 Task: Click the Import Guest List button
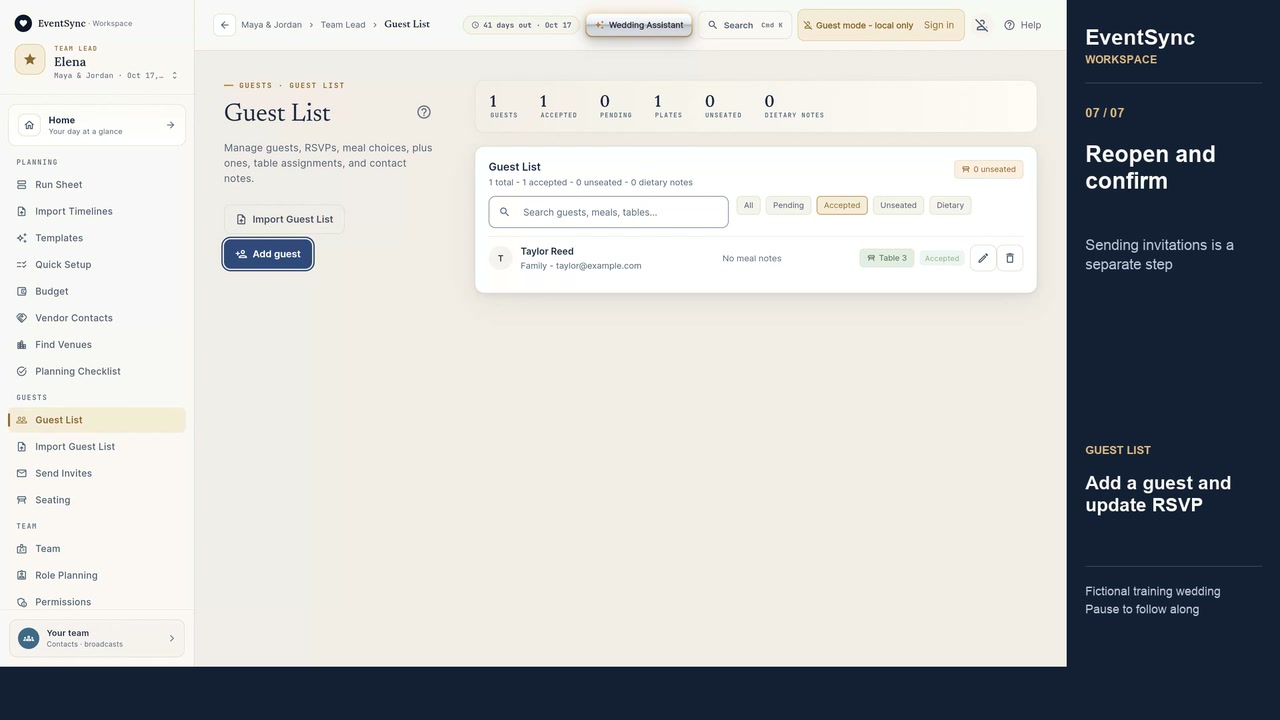click(x=284, y=219)
